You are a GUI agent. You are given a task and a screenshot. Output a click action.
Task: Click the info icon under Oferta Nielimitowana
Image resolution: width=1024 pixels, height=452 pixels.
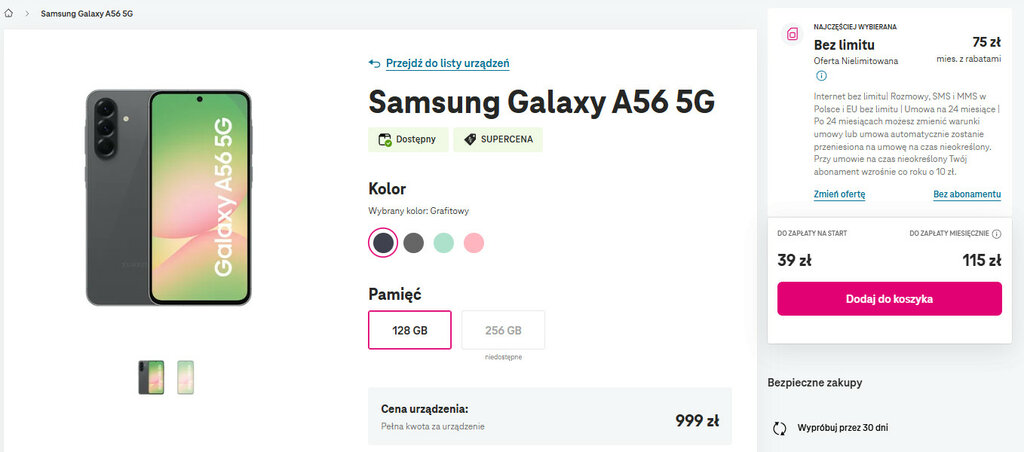click(x=821, y=76)
